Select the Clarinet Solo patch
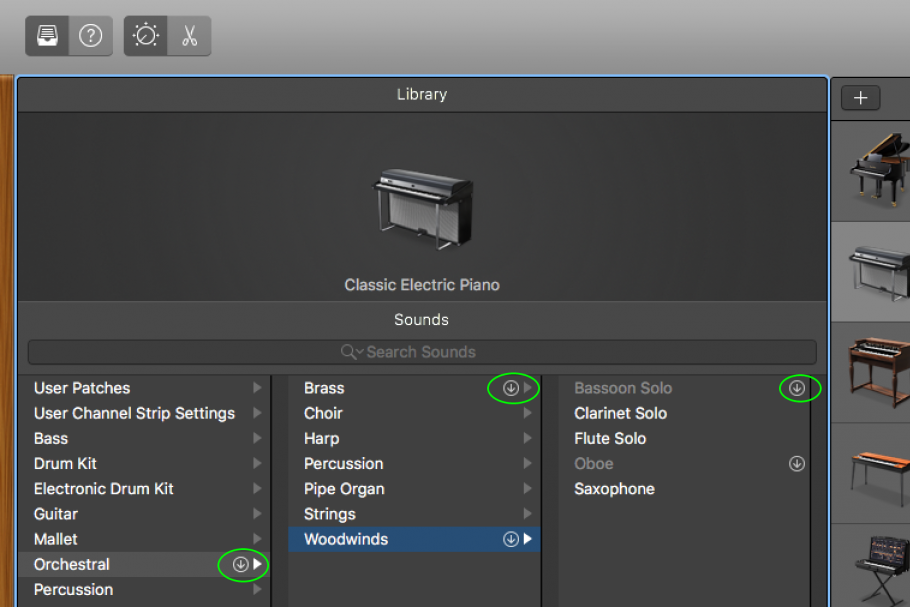Image resolution: width=910 pixels, height=607 pixels. [x=620, y=413]
